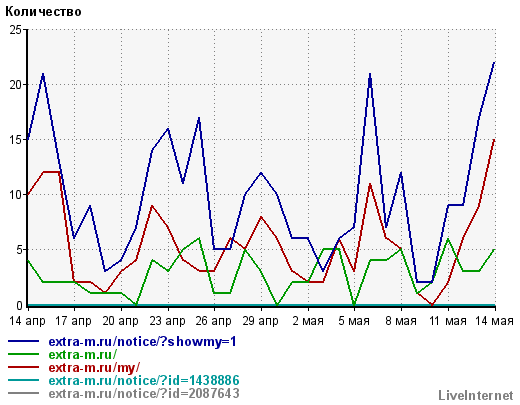Click the 23 апр x-axis date label
The height and width of the screenshot is (405, 520).
(167, 321)
